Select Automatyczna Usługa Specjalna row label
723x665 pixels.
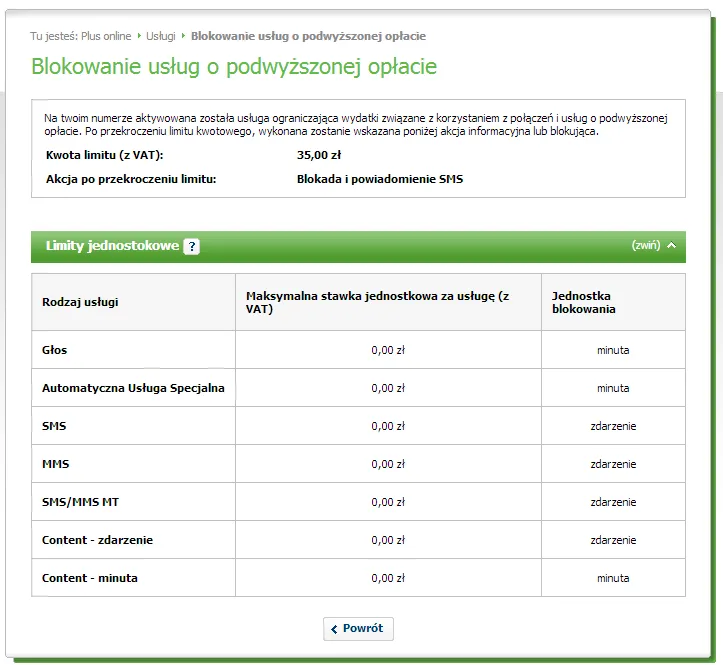[x=133, y=388]
